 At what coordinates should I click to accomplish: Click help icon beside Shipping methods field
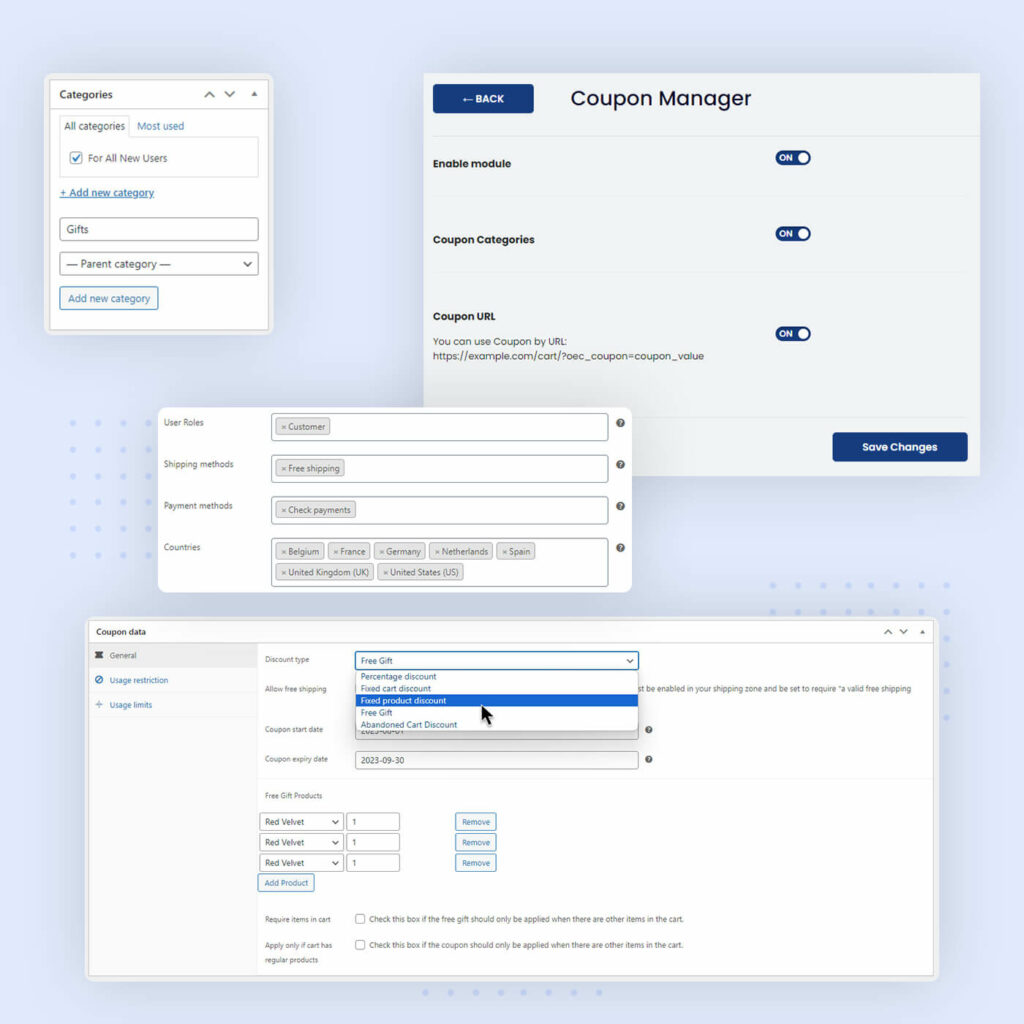tap(620, 465)
